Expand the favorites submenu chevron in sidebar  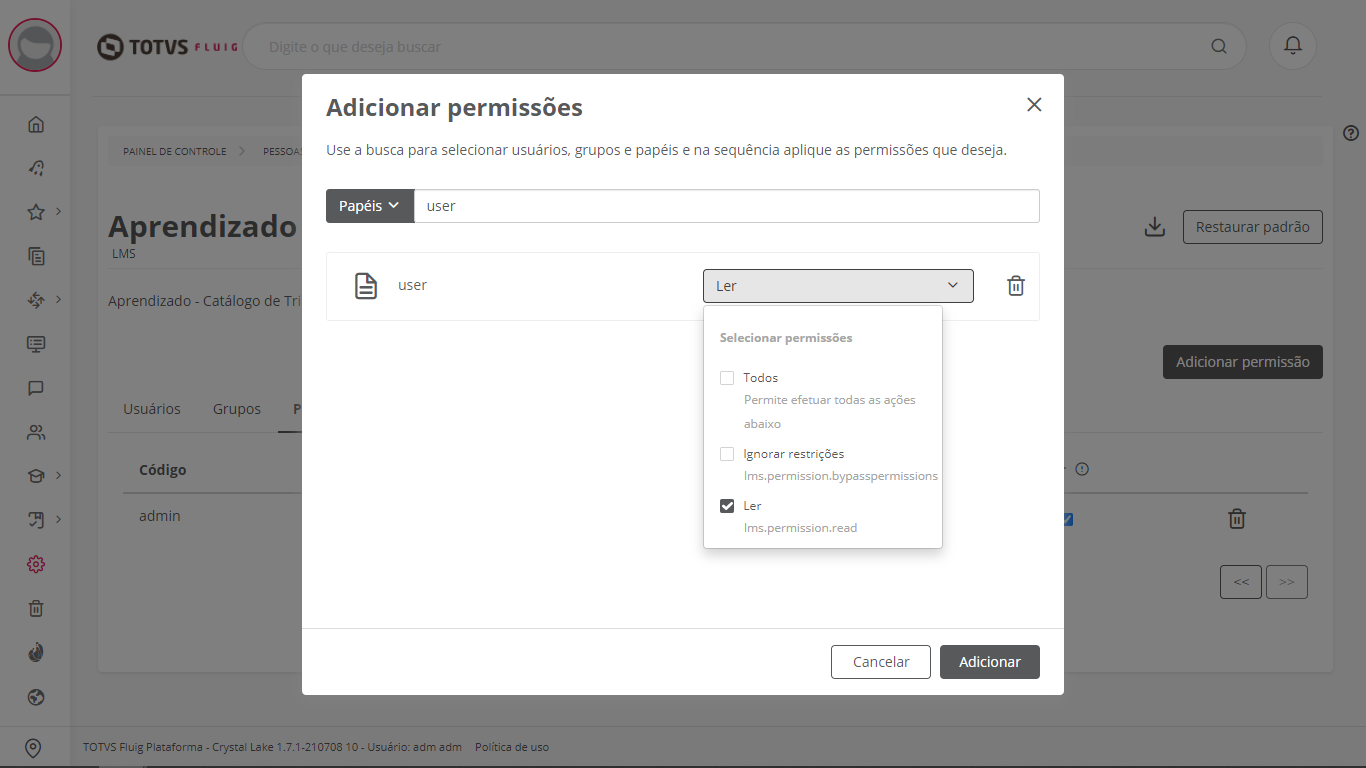click(59, 211)
